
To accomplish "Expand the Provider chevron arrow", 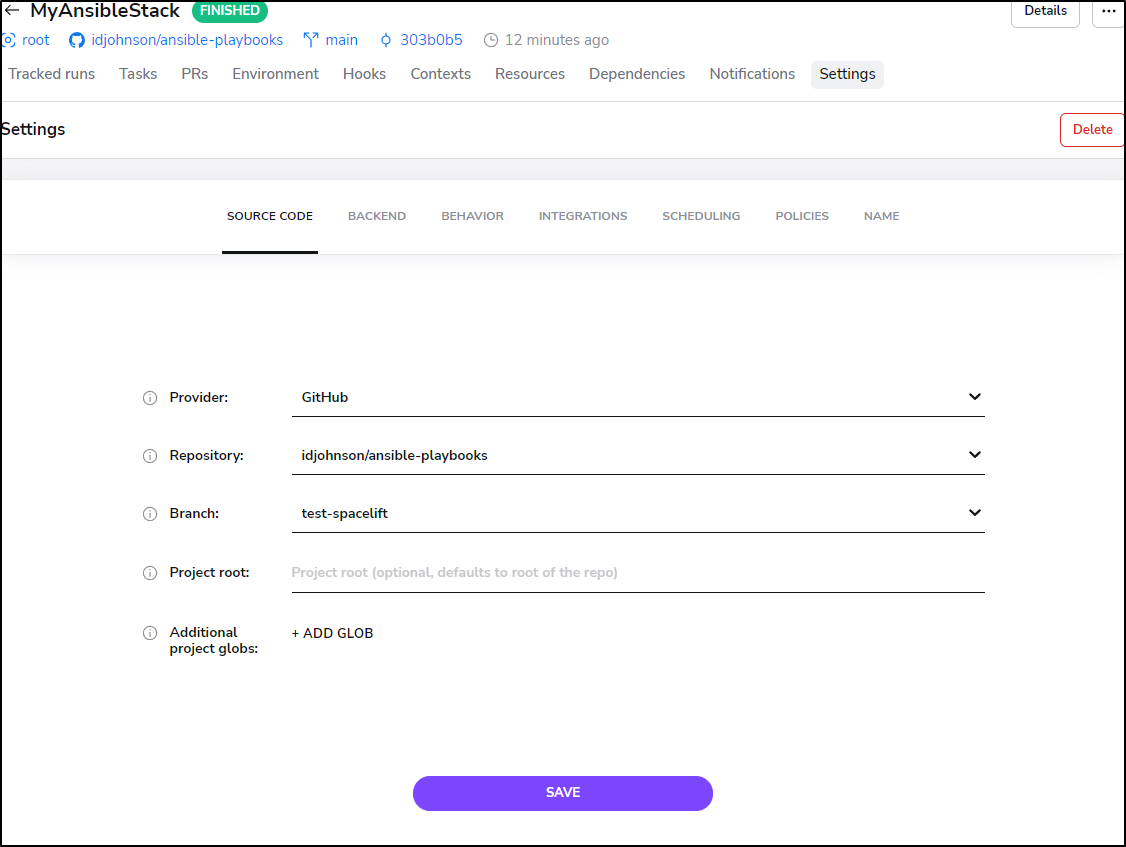I will [x=974, y=397].
